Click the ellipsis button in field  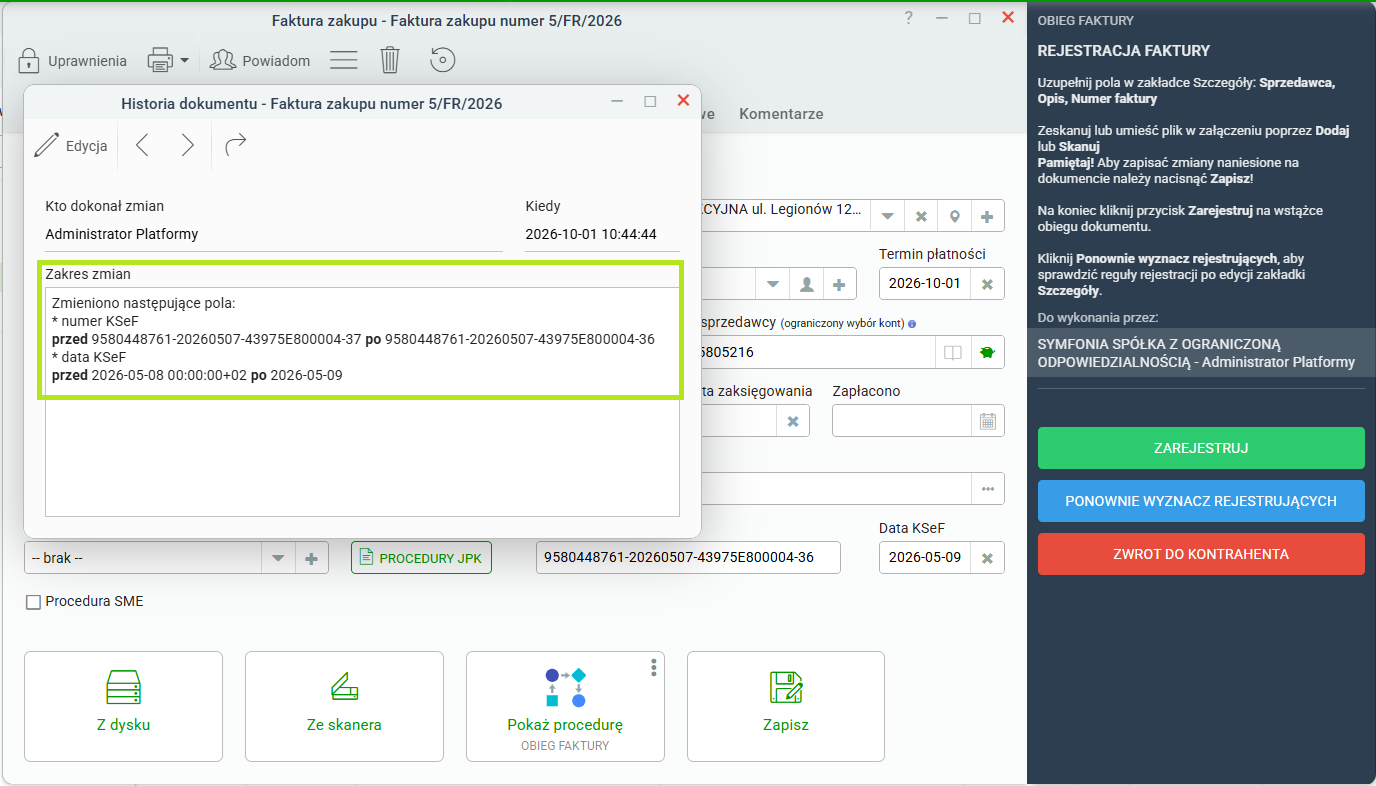tap(988, 489)
